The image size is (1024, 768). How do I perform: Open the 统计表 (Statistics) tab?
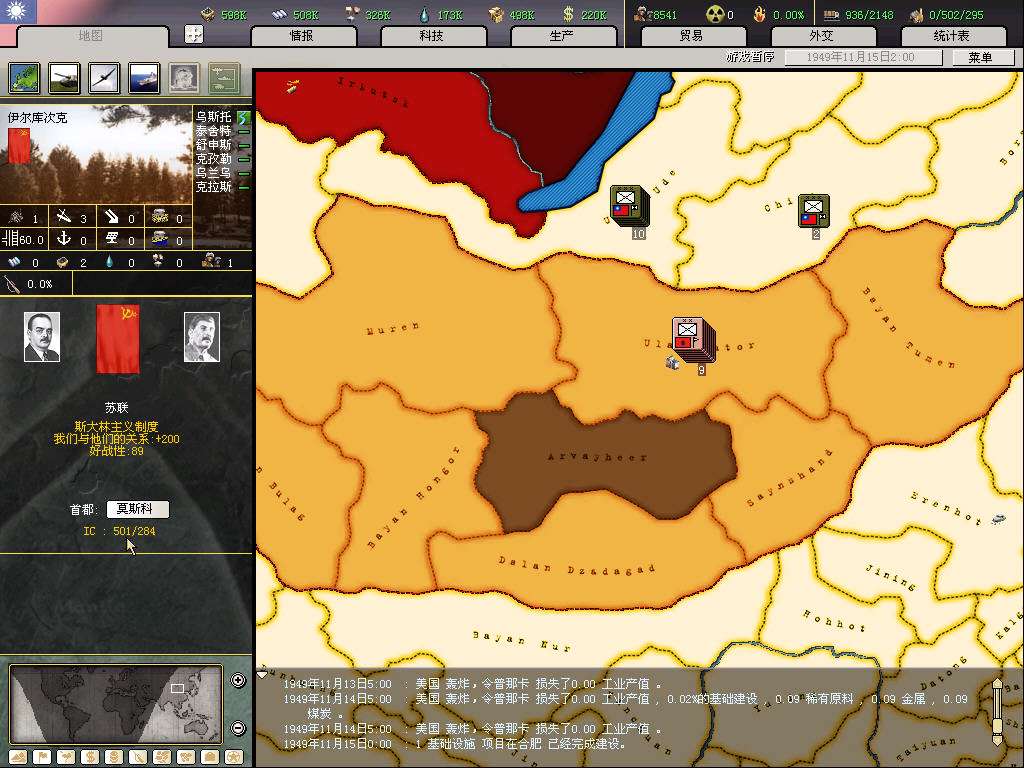click(952, 36)
